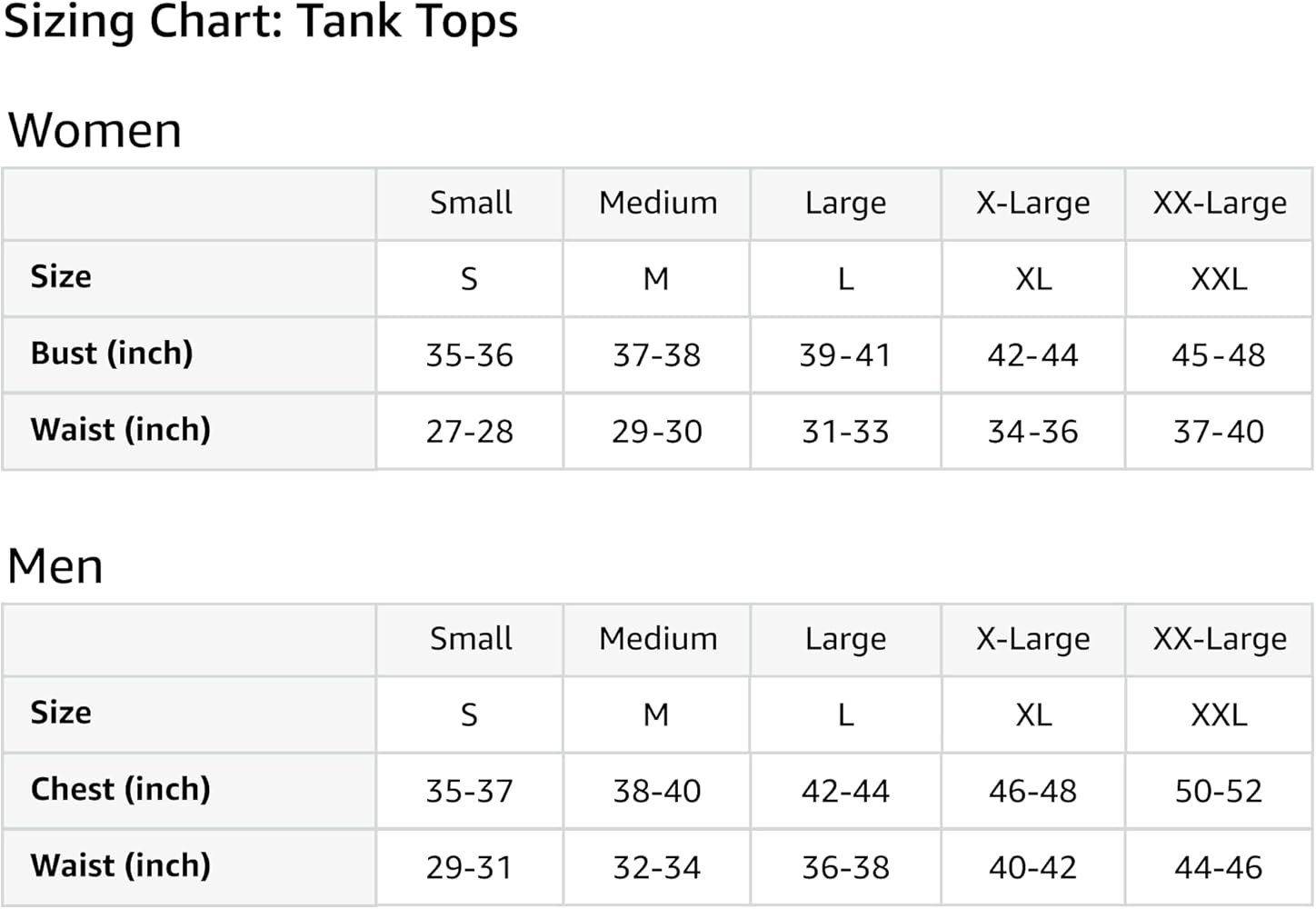Click the women's waist value 37-40

click(1219, 432)
